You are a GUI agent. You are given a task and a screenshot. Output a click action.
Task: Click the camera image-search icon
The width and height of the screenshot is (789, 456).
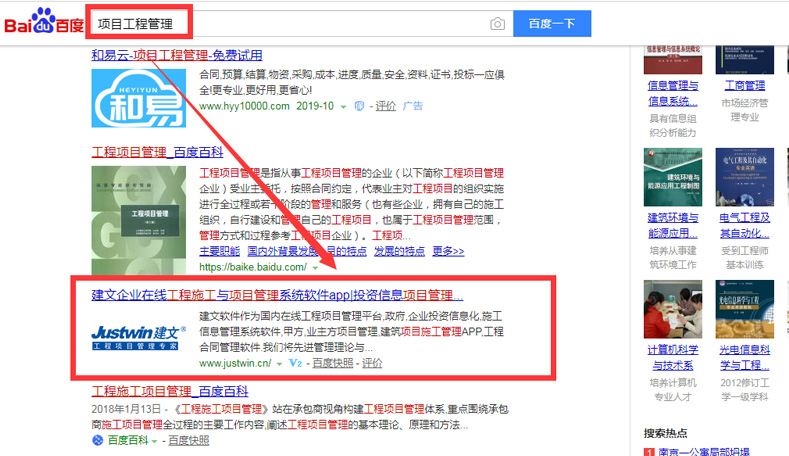tap(497, 24)
